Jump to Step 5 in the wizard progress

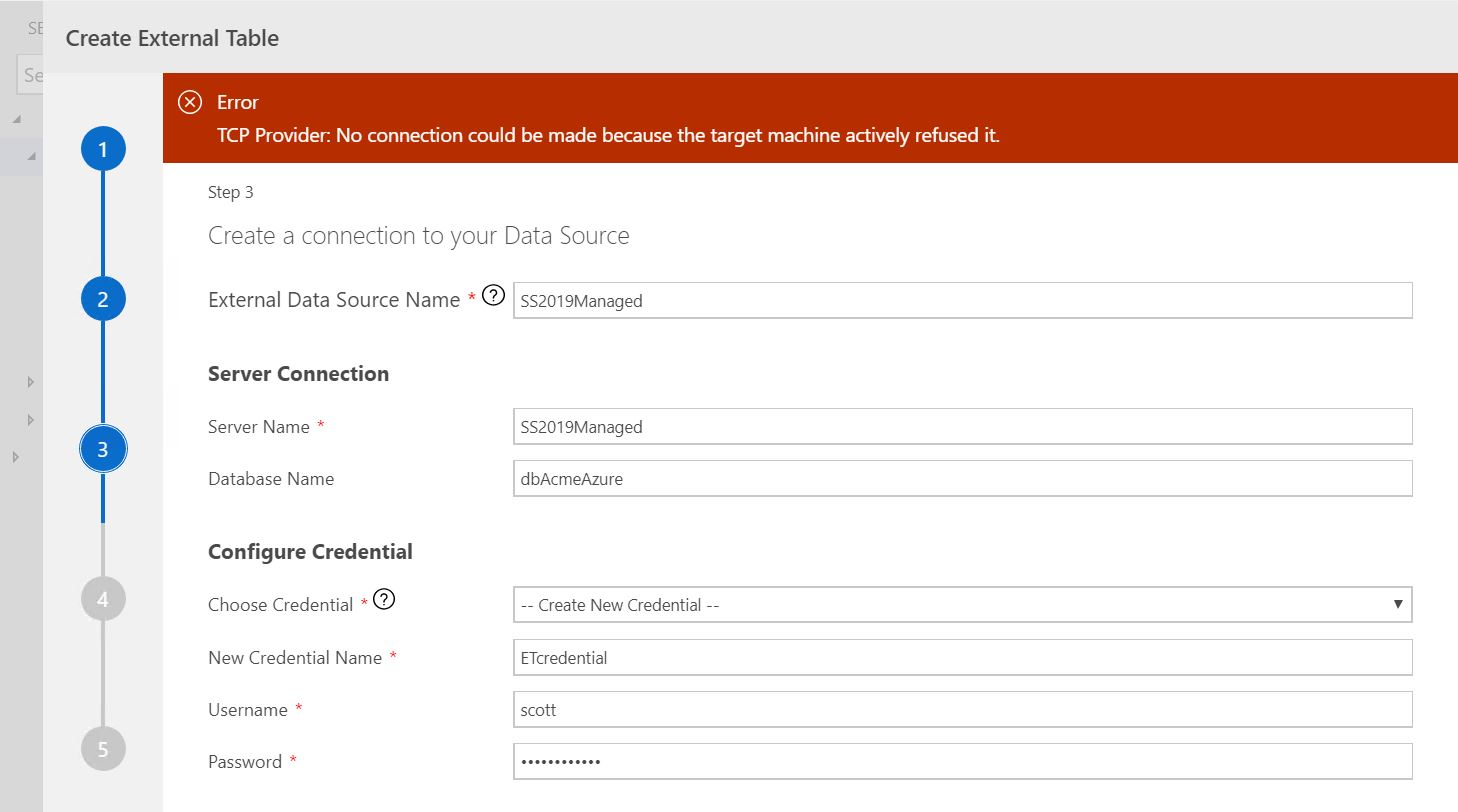click(x=103, y=748)
